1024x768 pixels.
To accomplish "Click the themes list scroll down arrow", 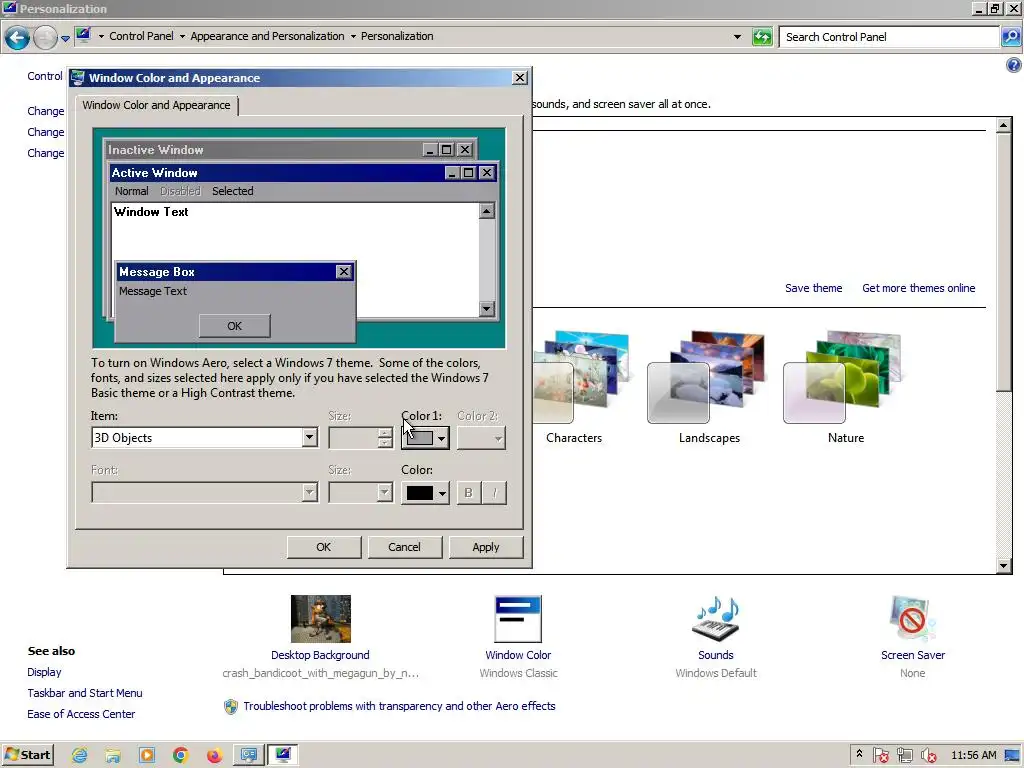I will tap(1004, 566).
